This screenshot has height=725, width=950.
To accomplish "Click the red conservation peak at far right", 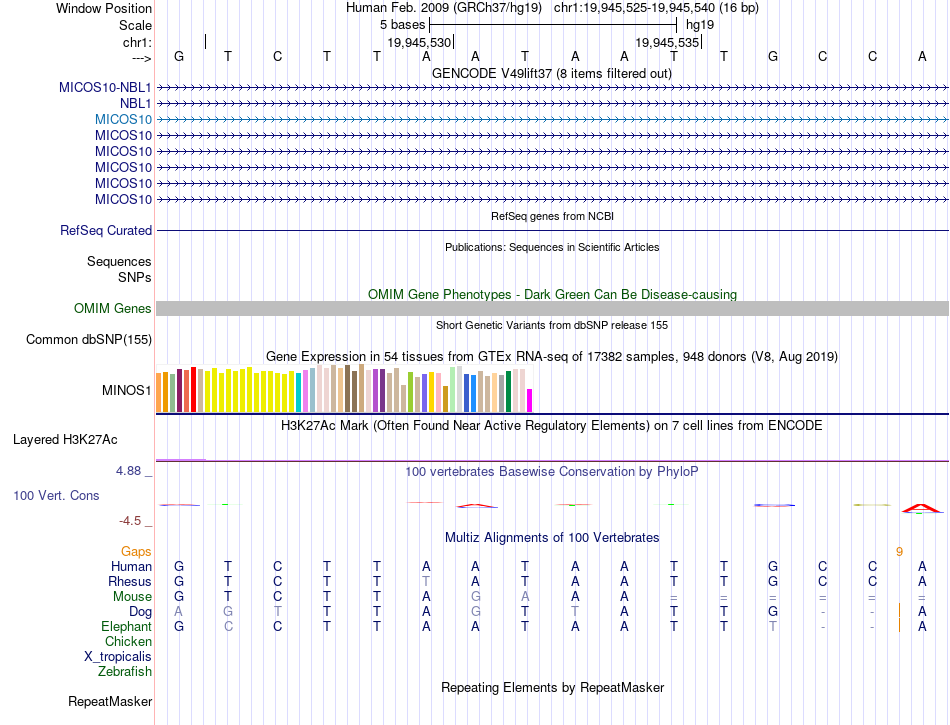I will 922,508.
